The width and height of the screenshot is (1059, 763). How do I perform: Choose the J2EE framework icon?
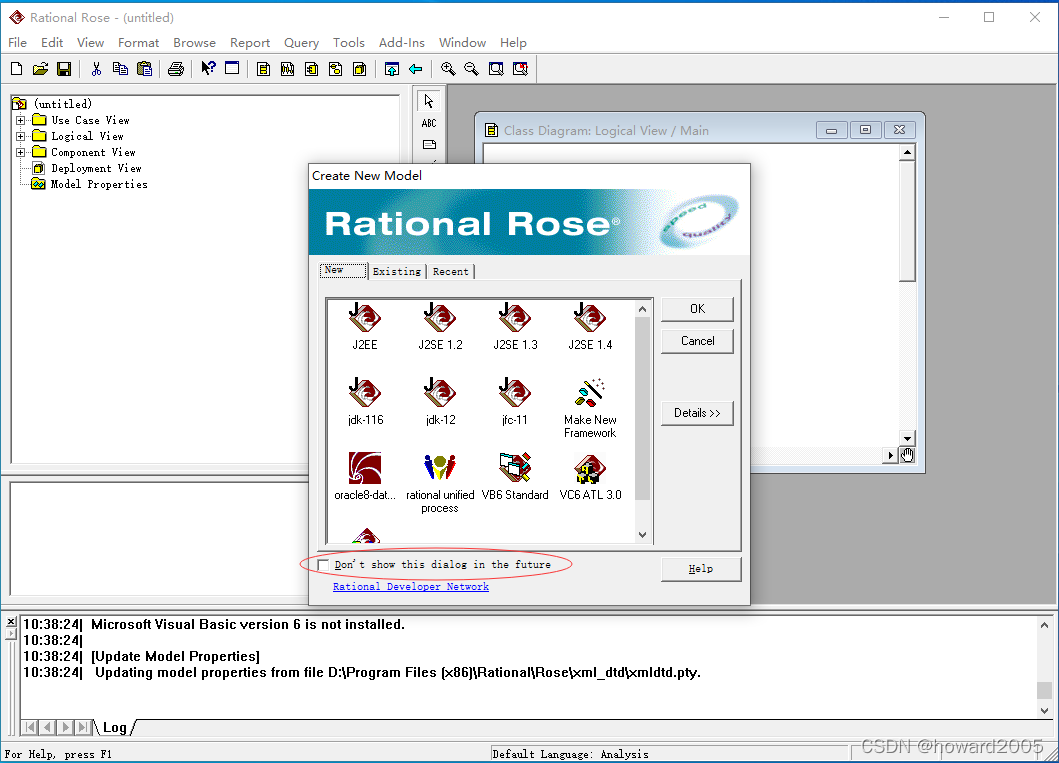click(x=365, y=327)
